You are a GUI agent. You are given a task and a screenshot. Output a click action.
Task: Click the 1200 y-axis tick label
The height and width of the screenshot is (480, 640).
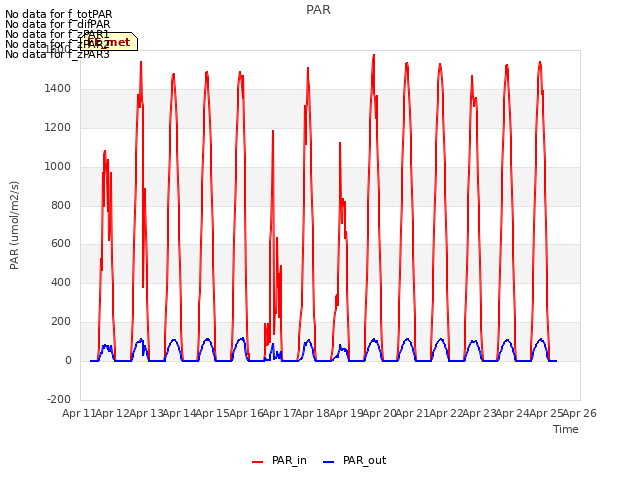[x=58, y=128]
